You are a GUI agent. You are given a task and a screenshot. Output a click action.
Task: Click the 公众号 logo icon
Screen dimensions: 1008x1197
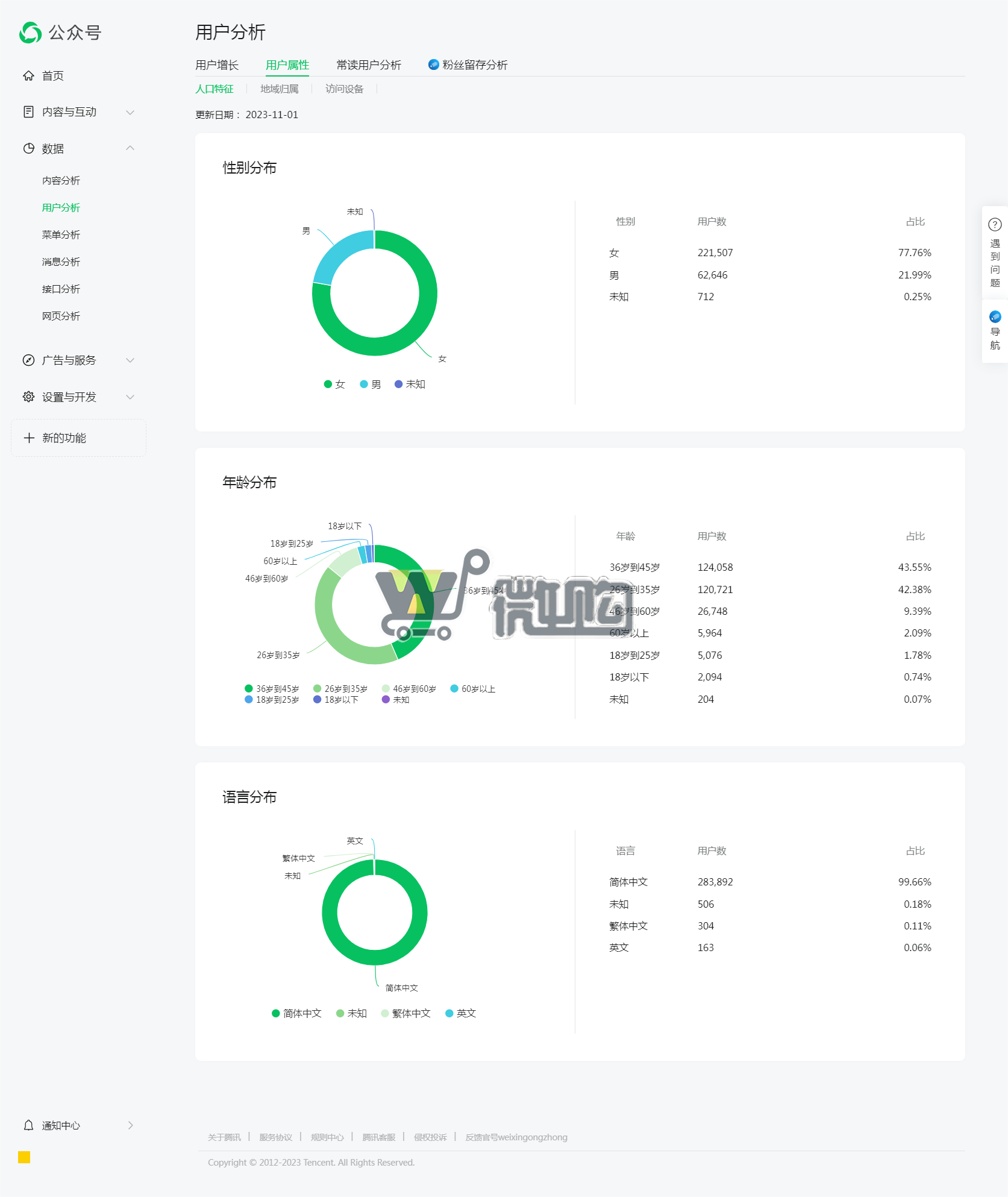tap(30, 33)
